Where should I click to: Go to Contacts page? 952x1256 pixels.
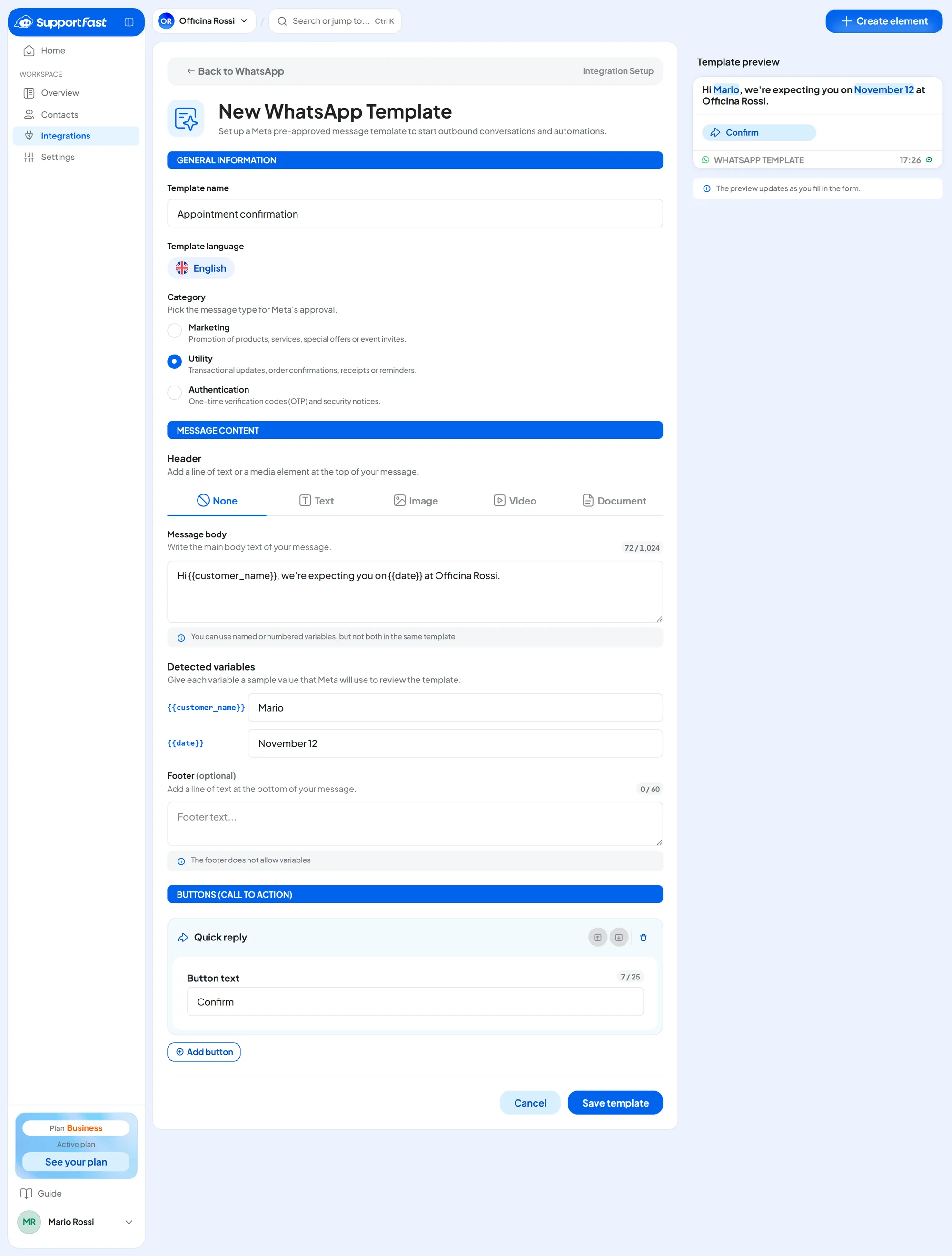click(76, 115)
